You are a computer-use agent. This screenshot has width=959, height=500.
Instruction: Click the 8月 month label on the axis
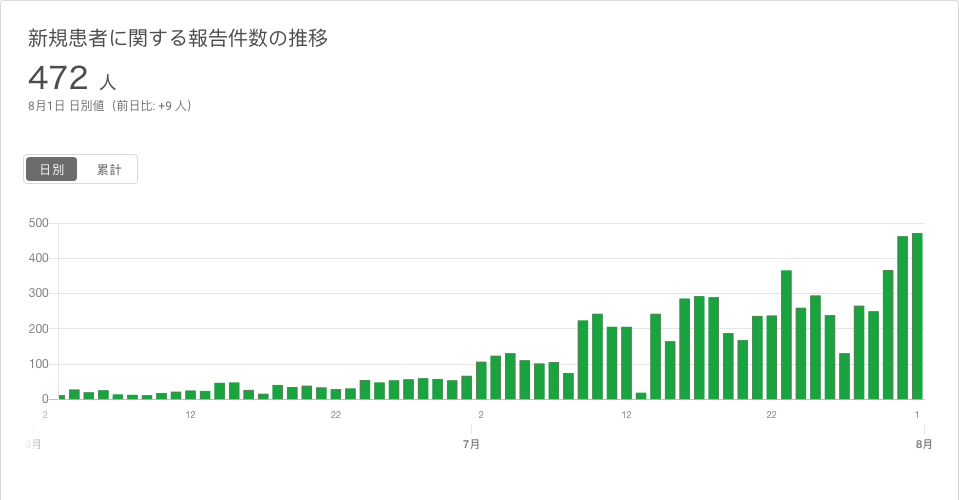[924, 444]
